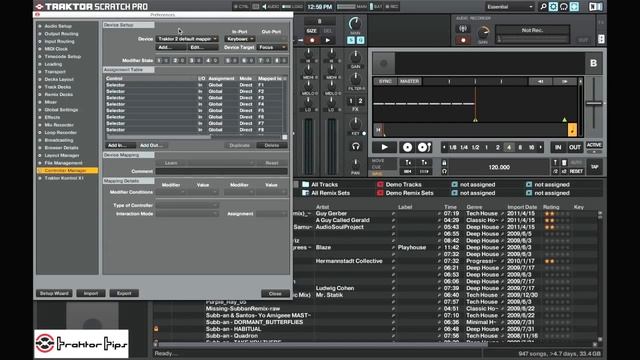Toggle the loop ACTIVE button
640x360 pixels.
pos(594,145)
